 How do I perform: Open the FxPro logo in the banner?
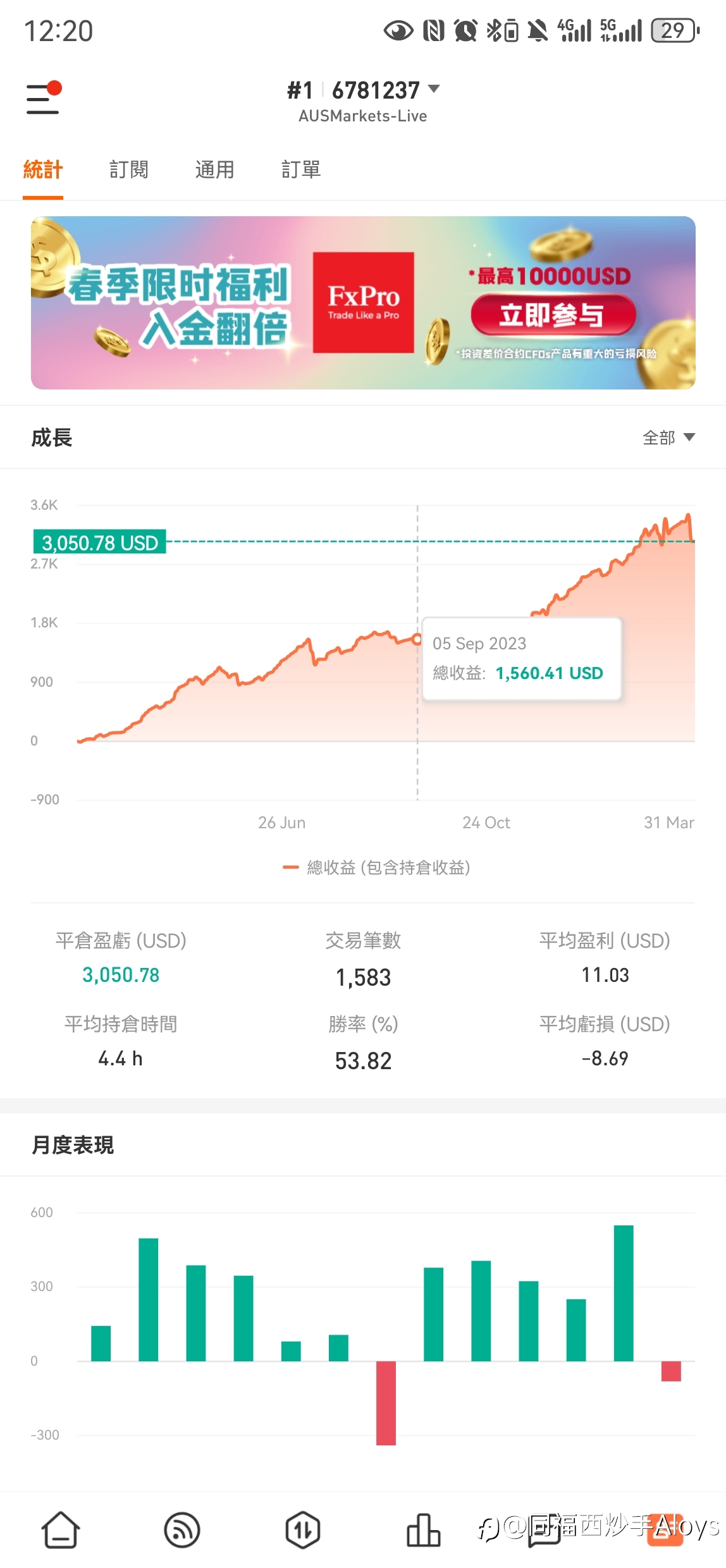coord(364,302)
